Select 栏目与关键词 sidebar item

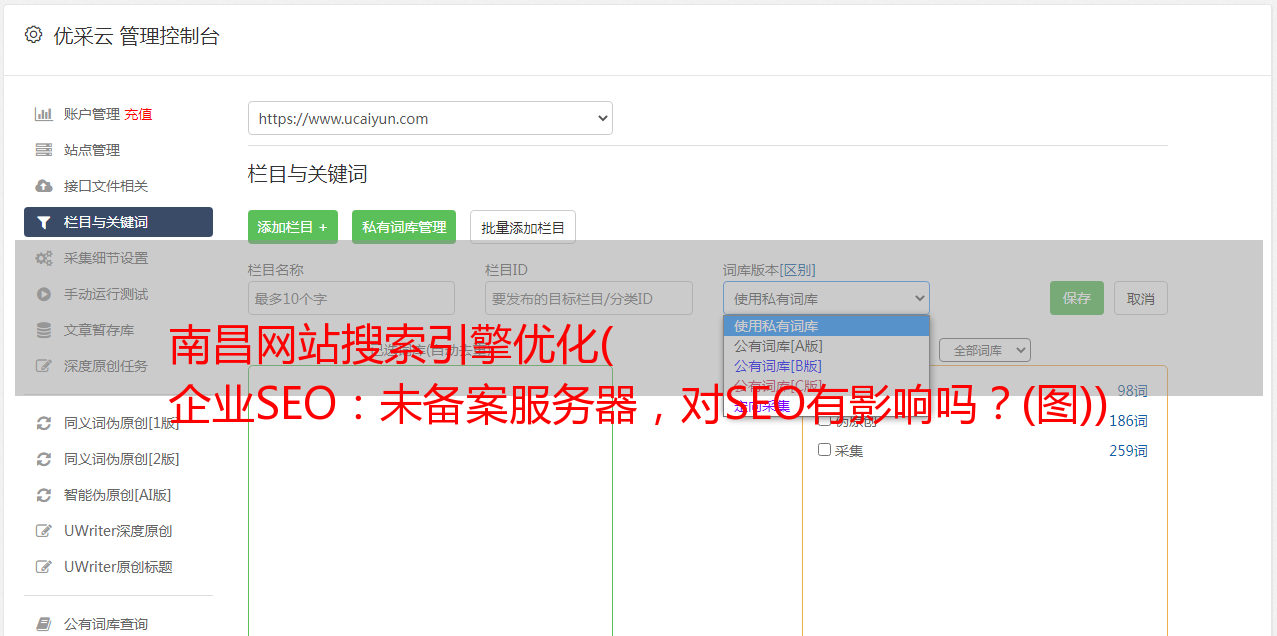coord(118,222)
